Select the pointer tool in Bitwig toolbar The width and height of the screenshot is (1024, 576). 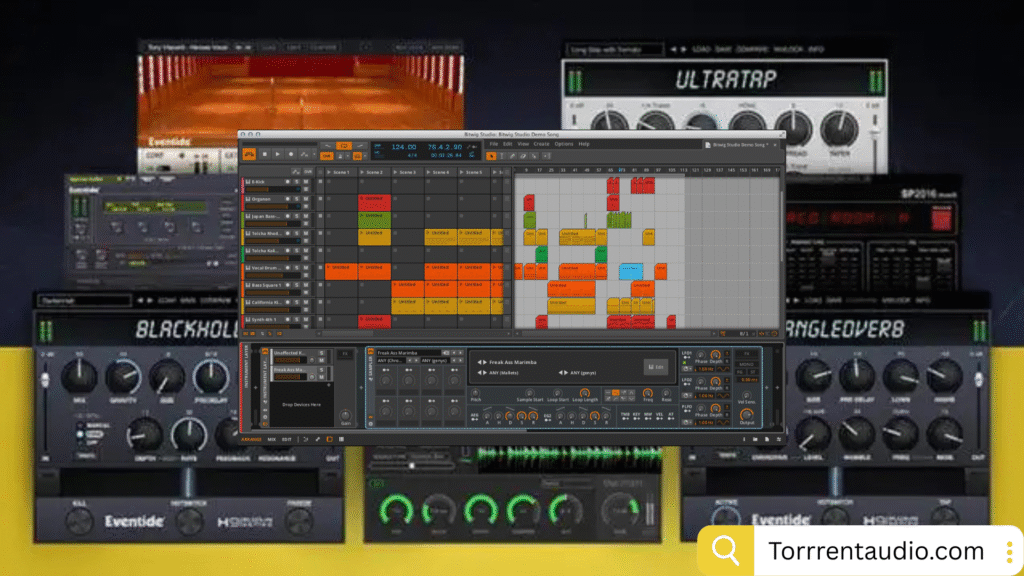[x=491, y=155]
